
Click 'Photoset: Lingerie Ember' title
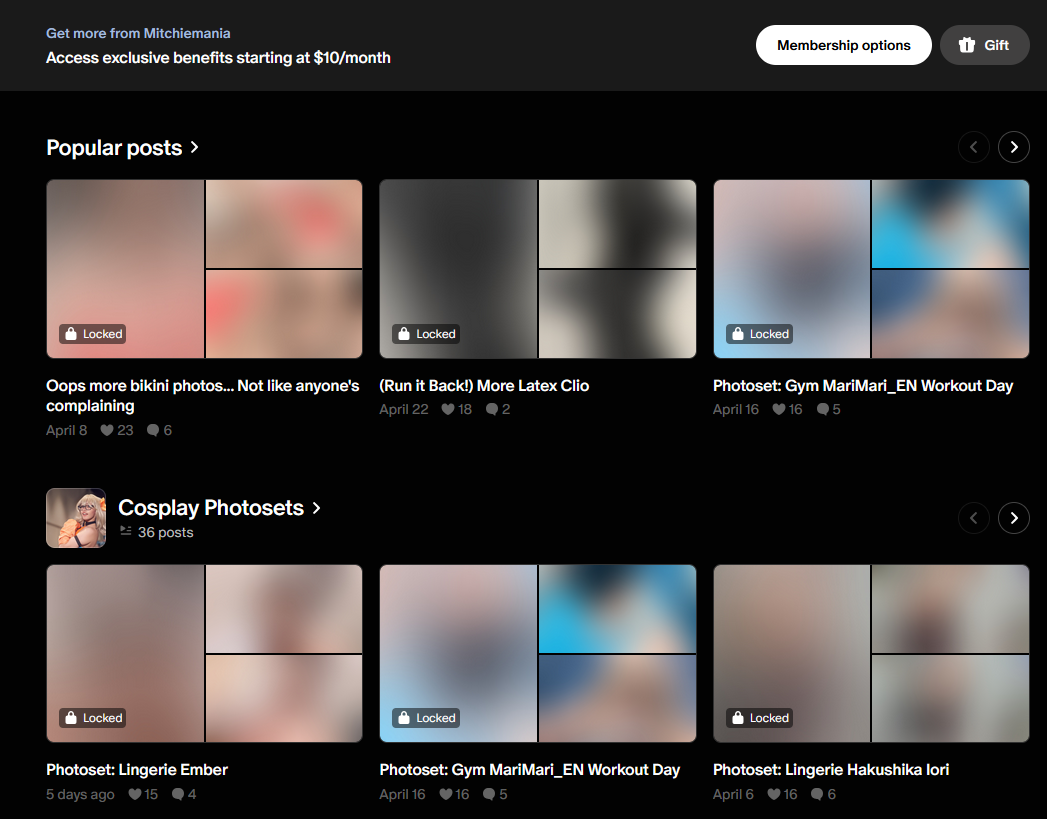(137, 770)
